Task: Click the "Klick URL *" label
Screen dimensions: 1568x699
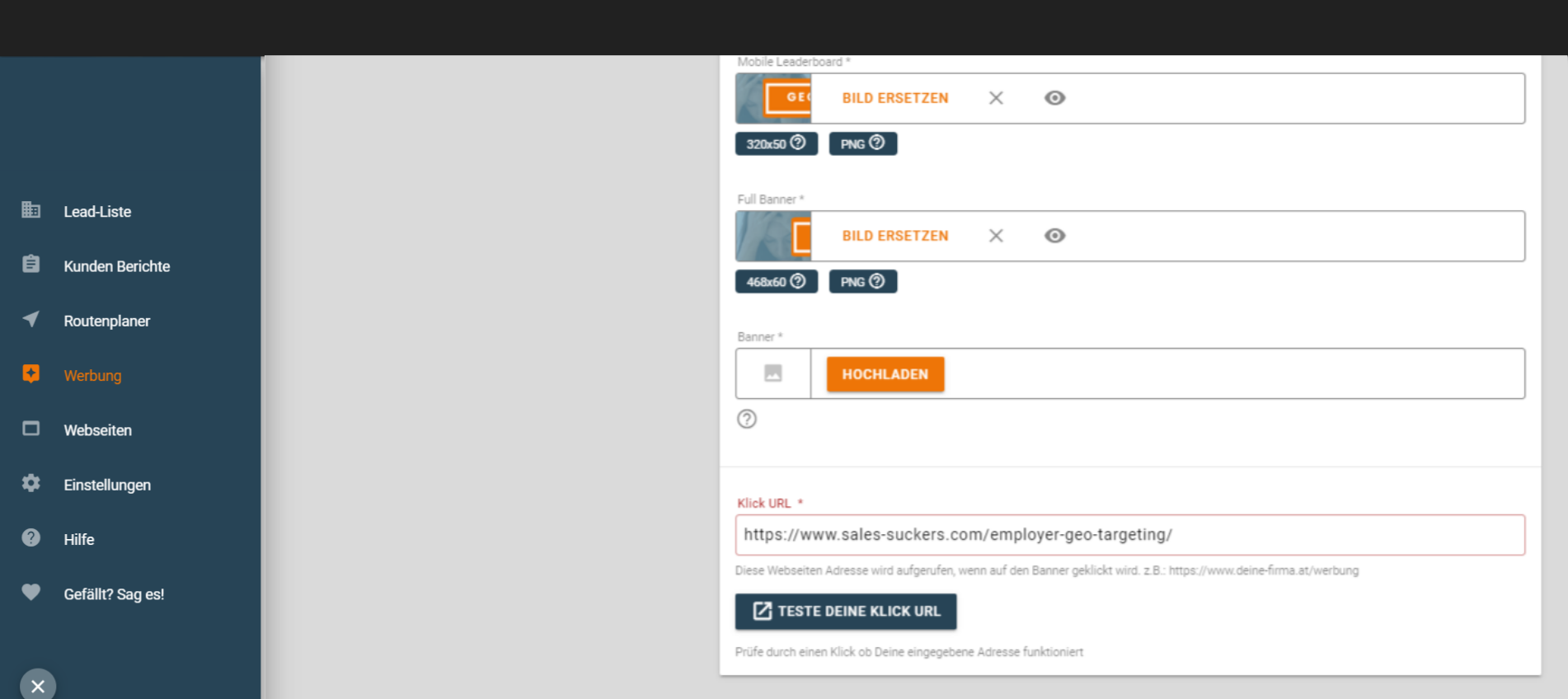Action: (x=769, y=503)
